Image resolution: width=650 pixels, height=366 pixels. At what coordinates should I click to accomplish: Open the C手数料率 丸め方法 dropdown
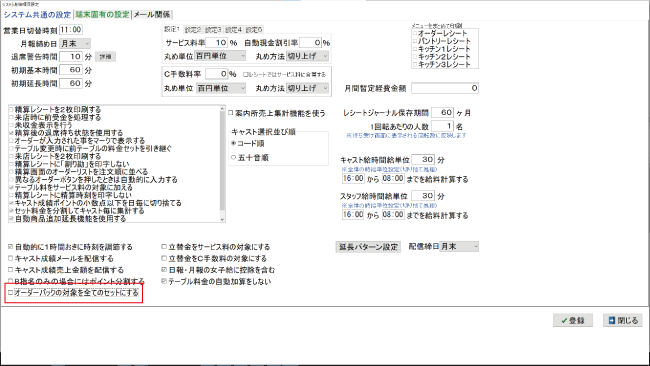[308, 88]
